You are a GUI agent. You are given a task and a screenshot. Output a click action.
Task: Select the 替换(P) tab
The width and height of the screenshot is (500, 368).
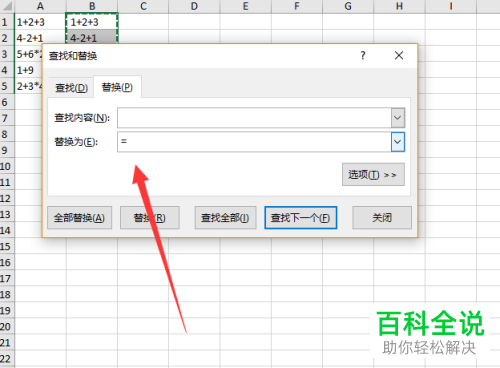pyautogui.click(x=117, y=87)
